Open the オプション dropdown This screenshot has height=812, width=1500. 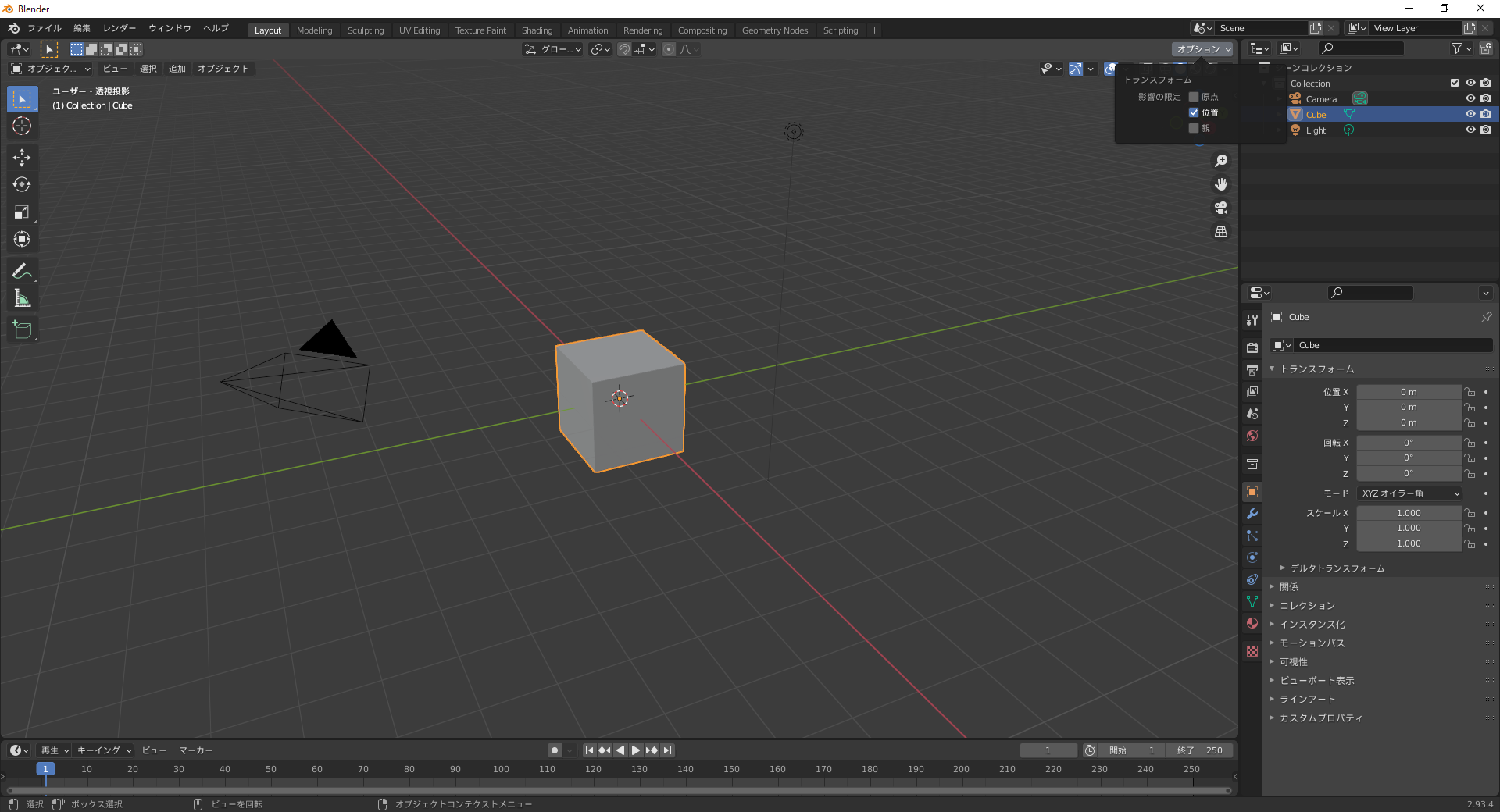click(1203, 49)
